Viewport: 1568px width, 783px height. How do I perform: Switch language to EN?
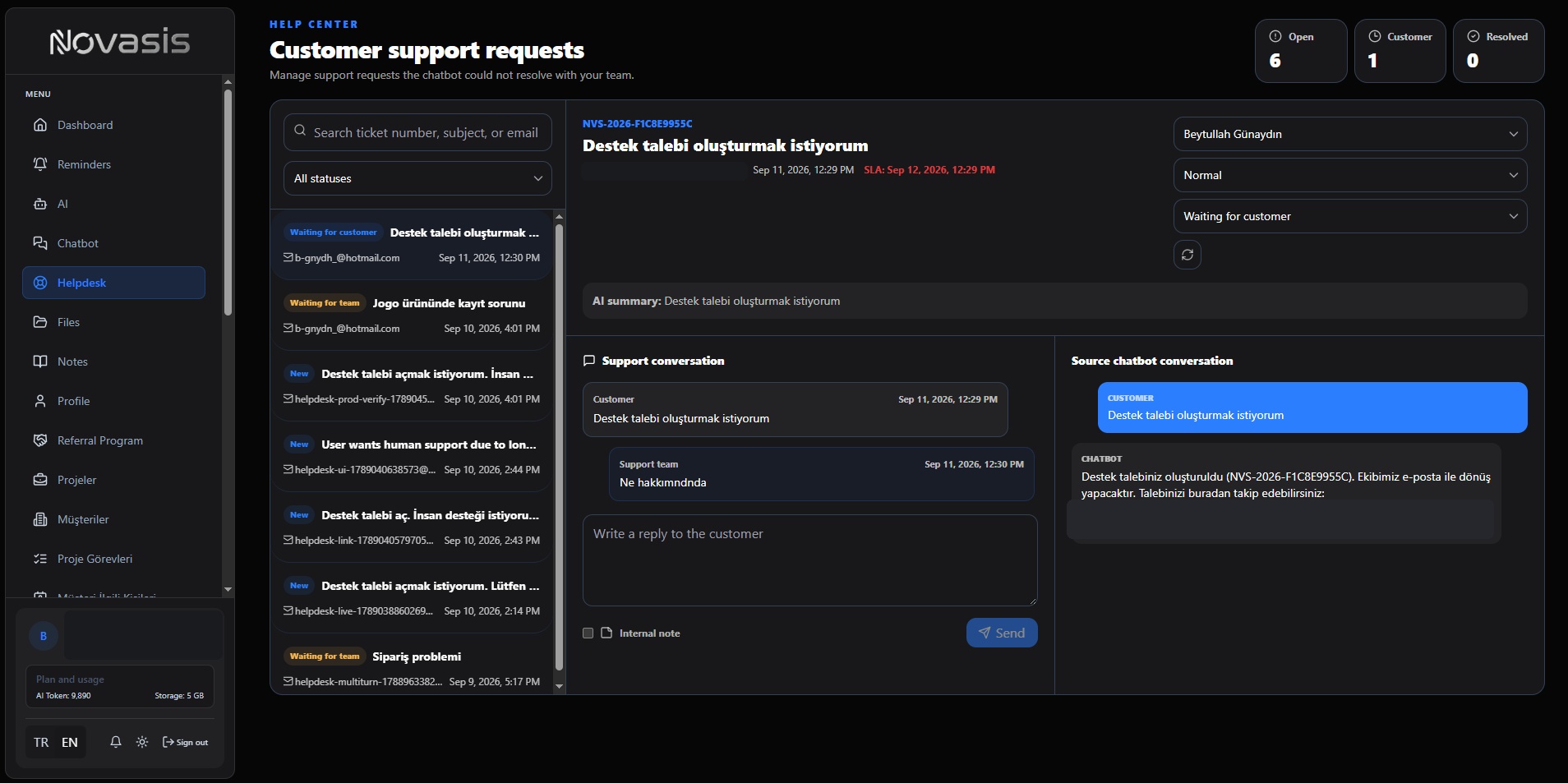(70, 743)
